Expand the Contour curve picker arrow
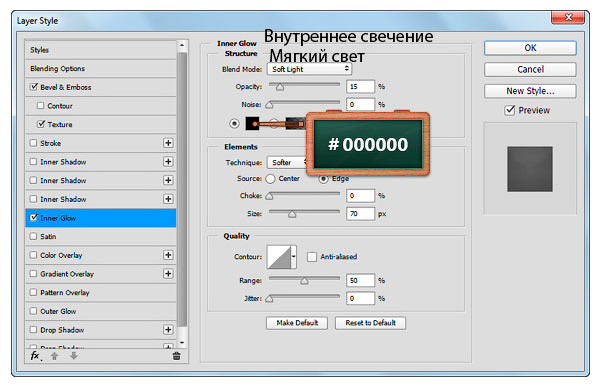 [x=294, y=257]
